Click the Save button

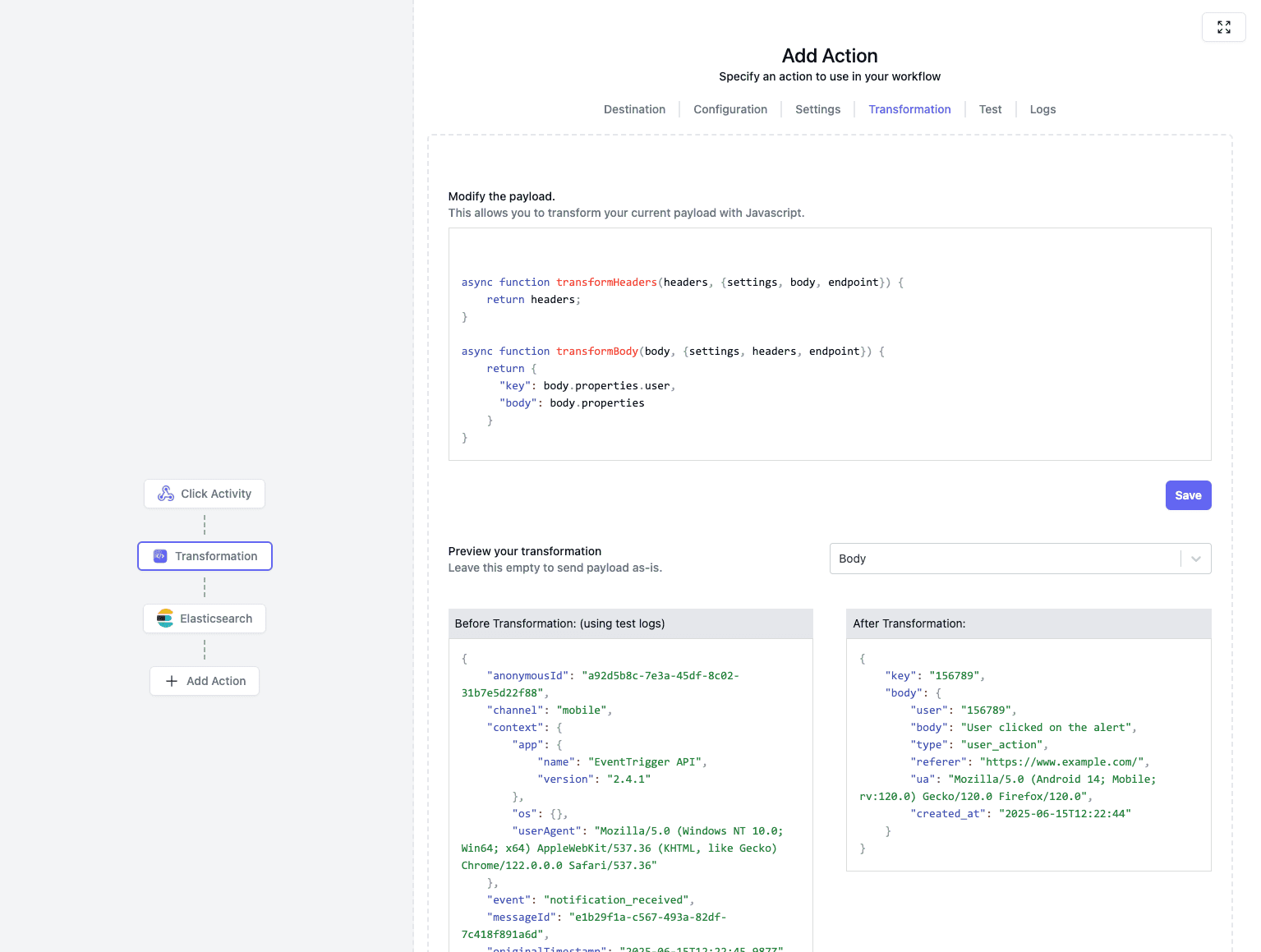tap(1188, 495)
